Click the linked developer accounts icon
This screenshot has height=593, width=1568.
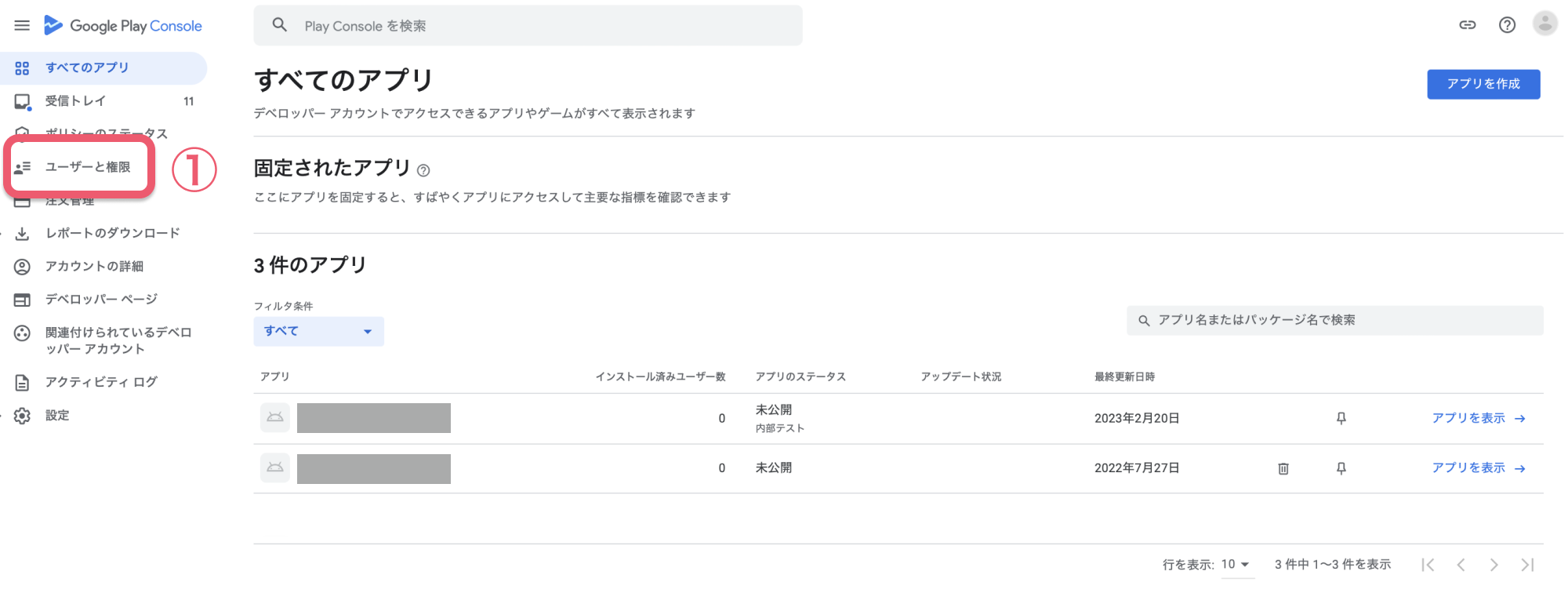(22, 333)
